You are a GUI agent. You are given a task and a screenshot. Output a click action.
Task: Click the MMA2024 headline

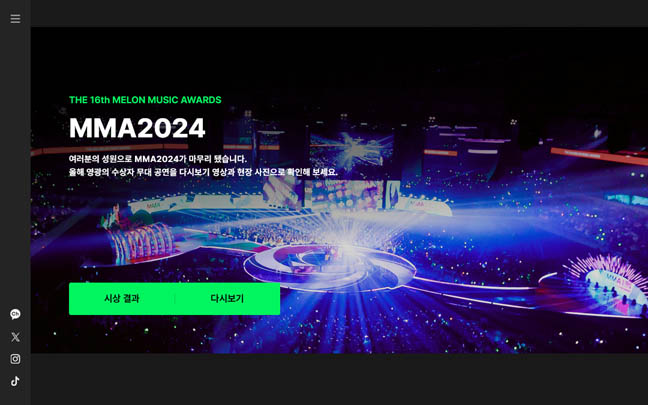tap(137, 128)
